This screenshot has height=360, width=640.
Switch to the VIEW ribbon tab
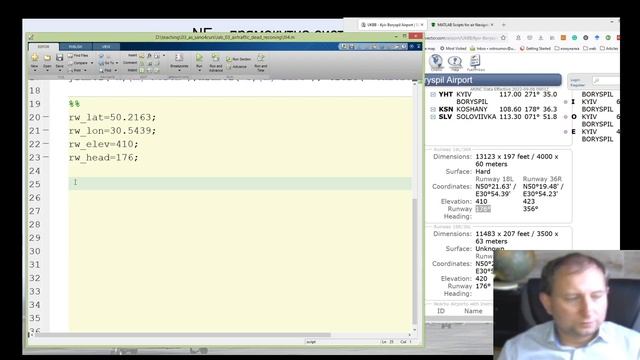[x=106, y=47]
